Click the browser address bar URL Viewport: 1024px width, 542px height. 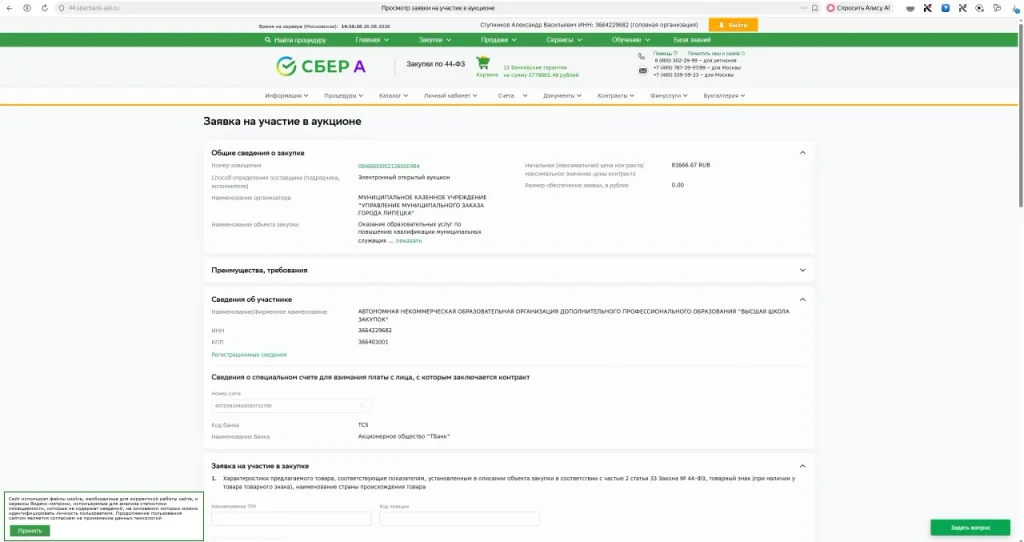click(94, 8)
